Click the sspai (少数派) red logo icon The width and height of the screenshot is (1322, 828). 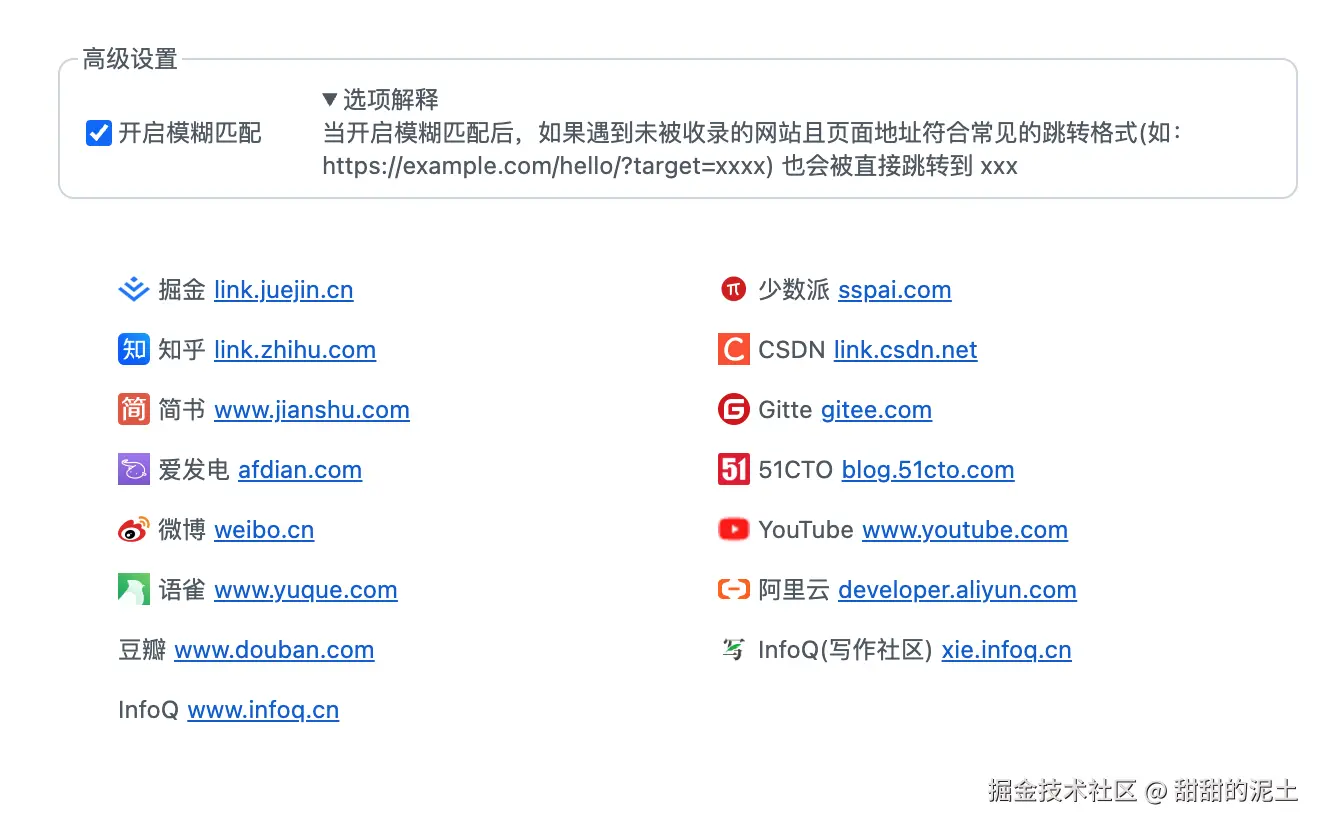733,290
